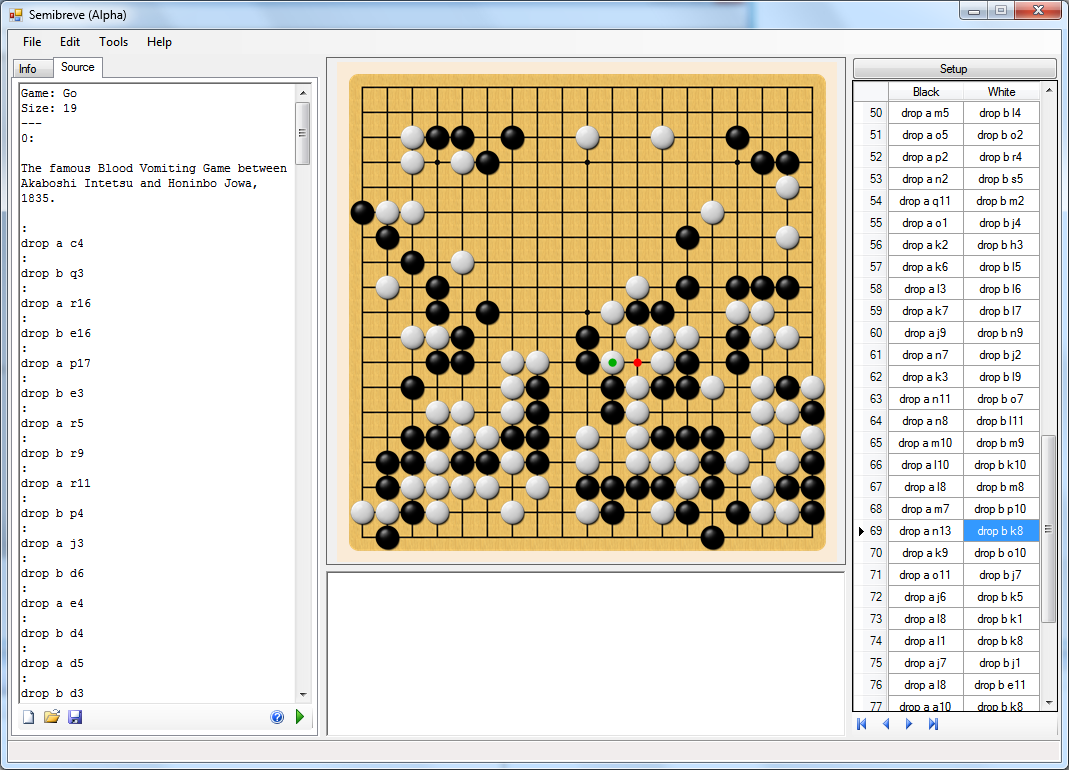Select cell 'drop b l5' in row 57
Image resolution: width=1069 pixels, height=770 pixels.
[1000, 267]
